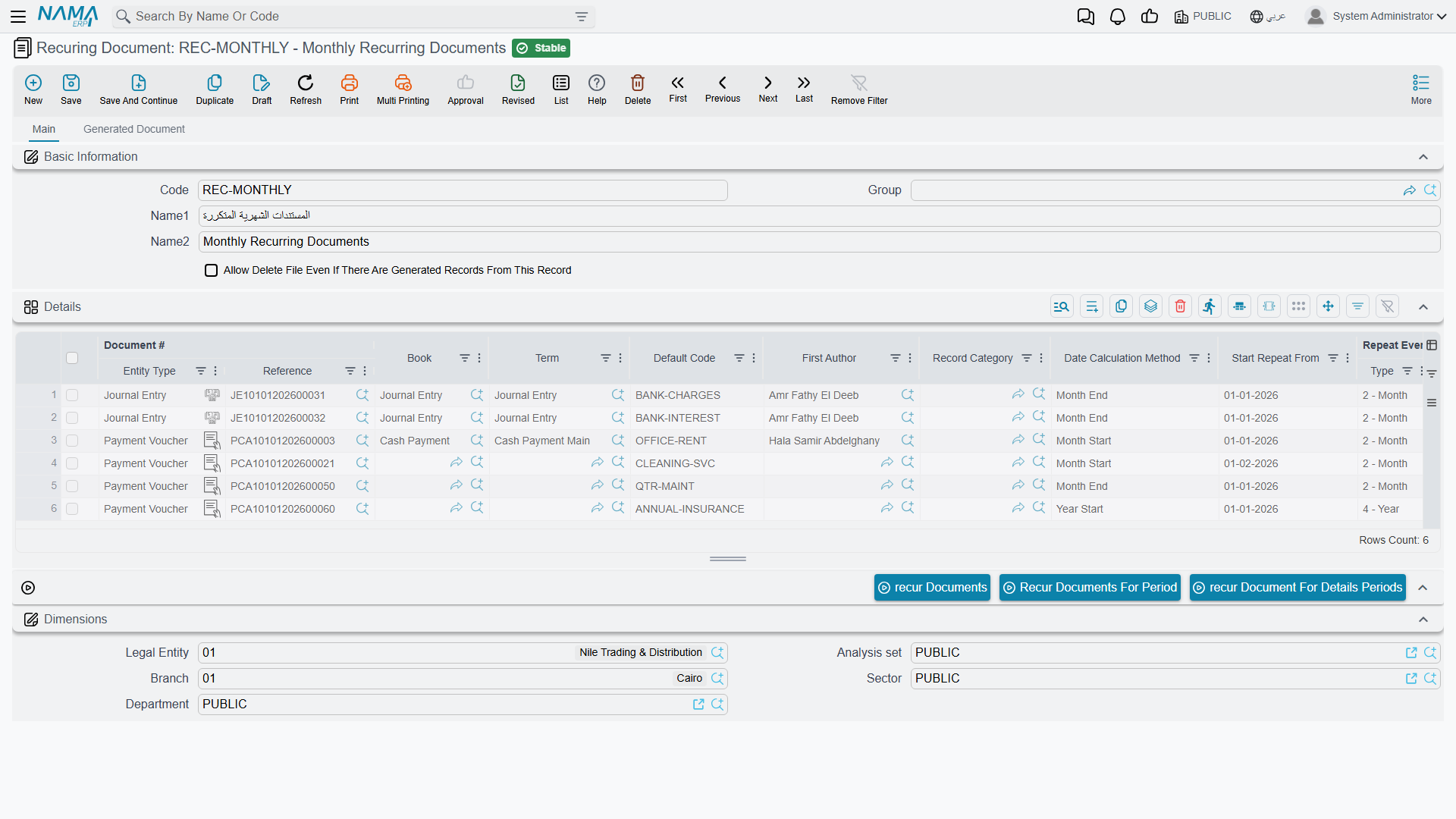Open Multi Printing

tap(403, 89)
